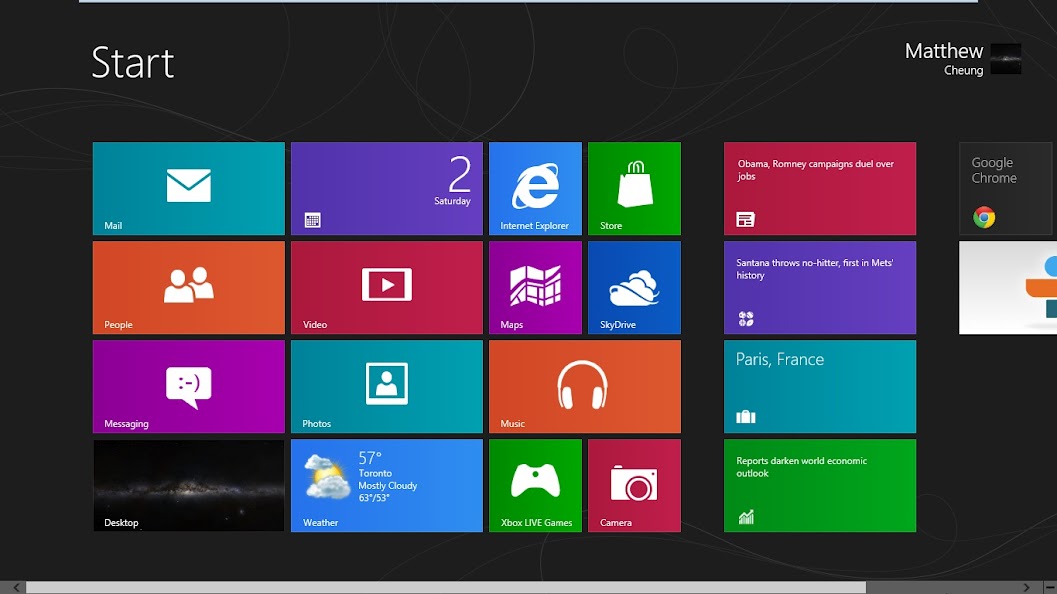
Task: Open the Desktop tile
Action: coord(189,485)
